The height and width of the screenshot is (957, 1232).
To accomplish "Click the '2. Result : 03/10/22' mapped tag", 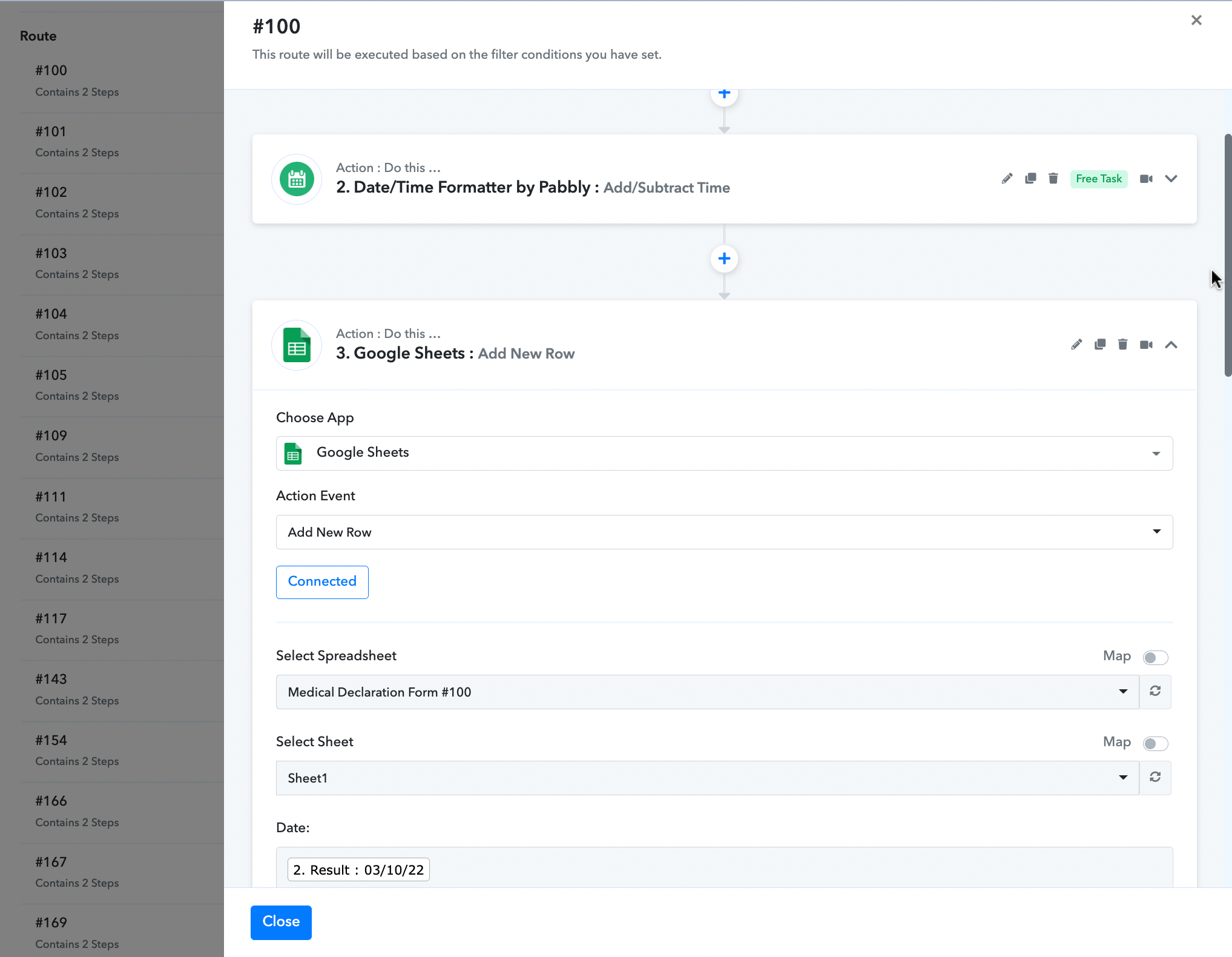I will (x=358, y=870).
